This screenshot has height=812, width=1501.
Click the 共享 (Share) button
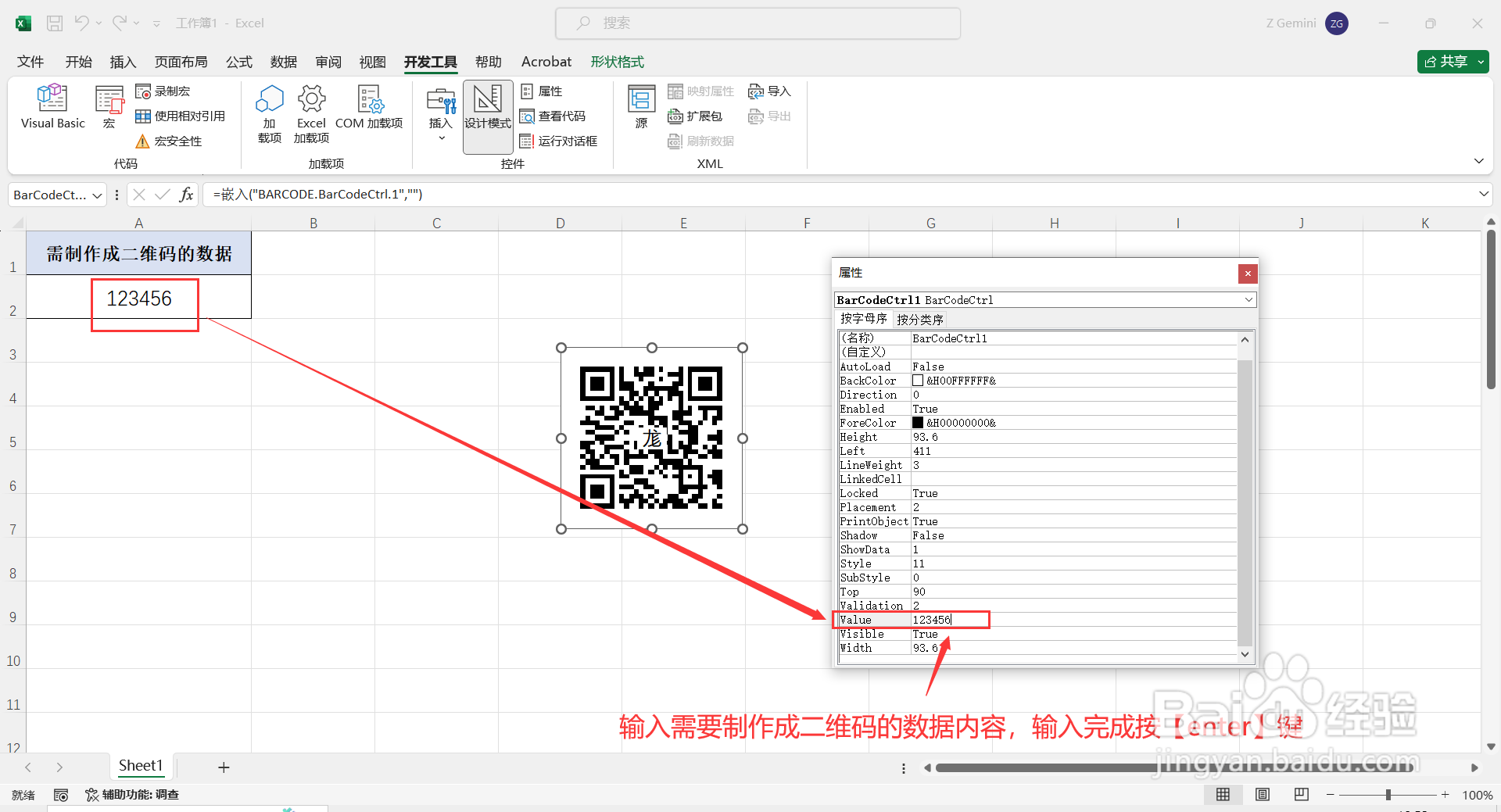[1452, 61]
